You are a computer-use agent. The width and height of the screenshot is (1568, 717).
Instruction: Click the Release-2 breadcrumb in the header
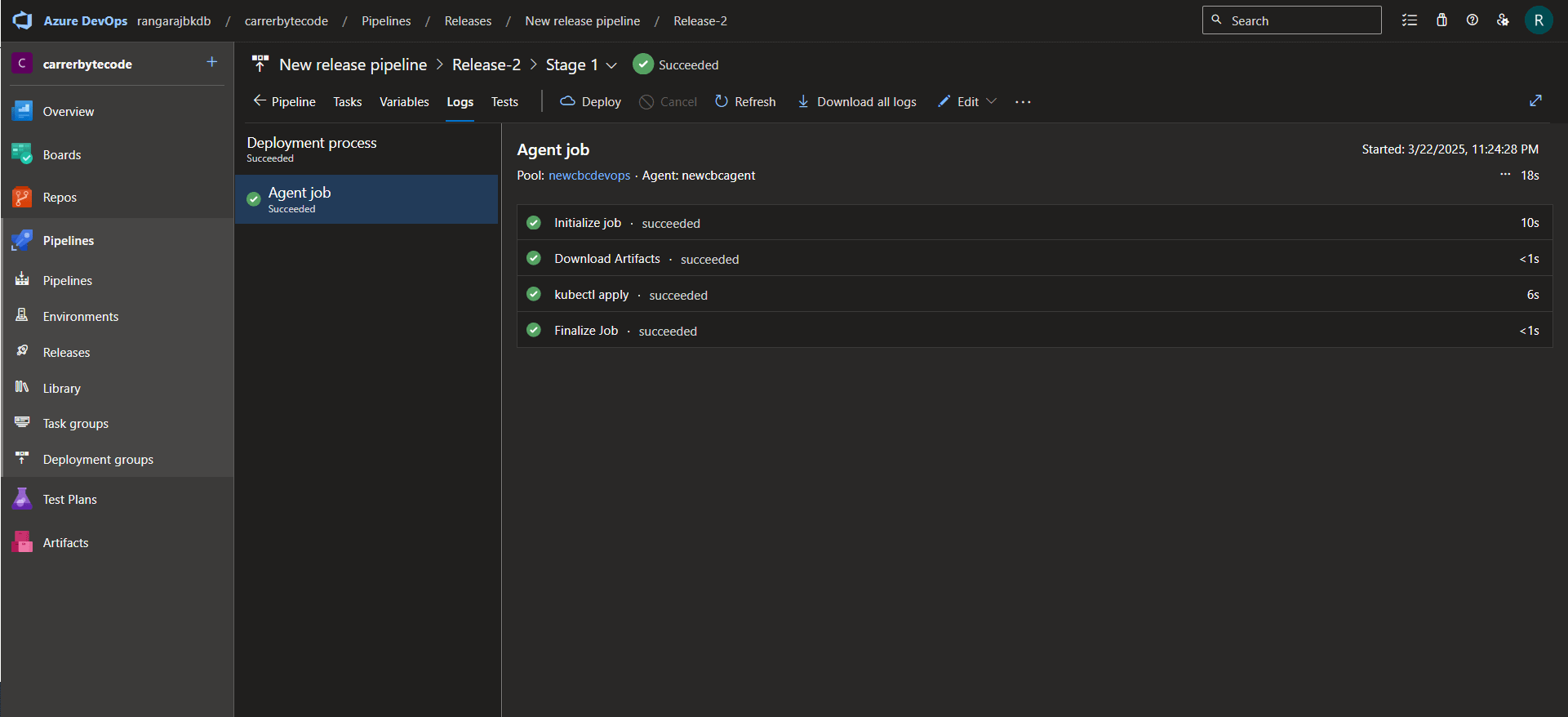[x=700, y=21]
